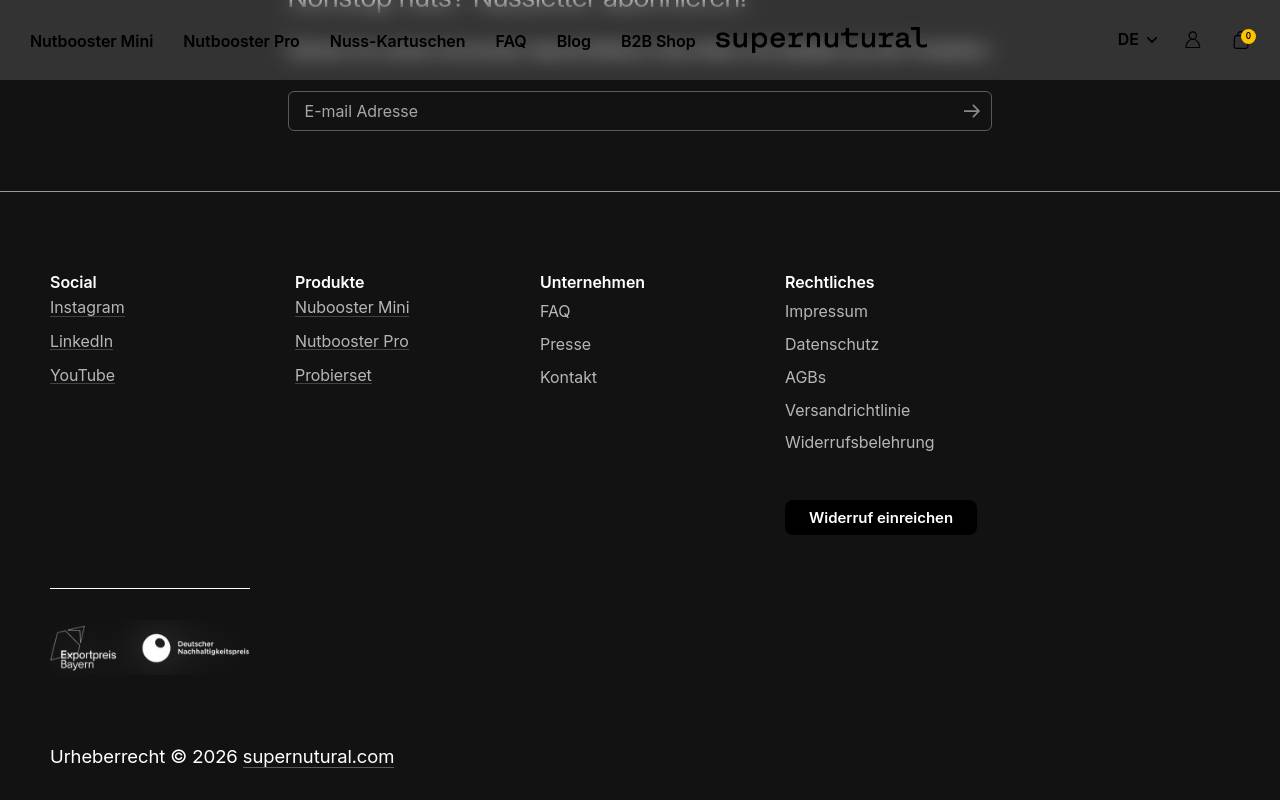Image resolution: width=1280 pixels, height=800 pixels.
Task: Click the Rechtliches column heading
Action: (x=829, y=282)
